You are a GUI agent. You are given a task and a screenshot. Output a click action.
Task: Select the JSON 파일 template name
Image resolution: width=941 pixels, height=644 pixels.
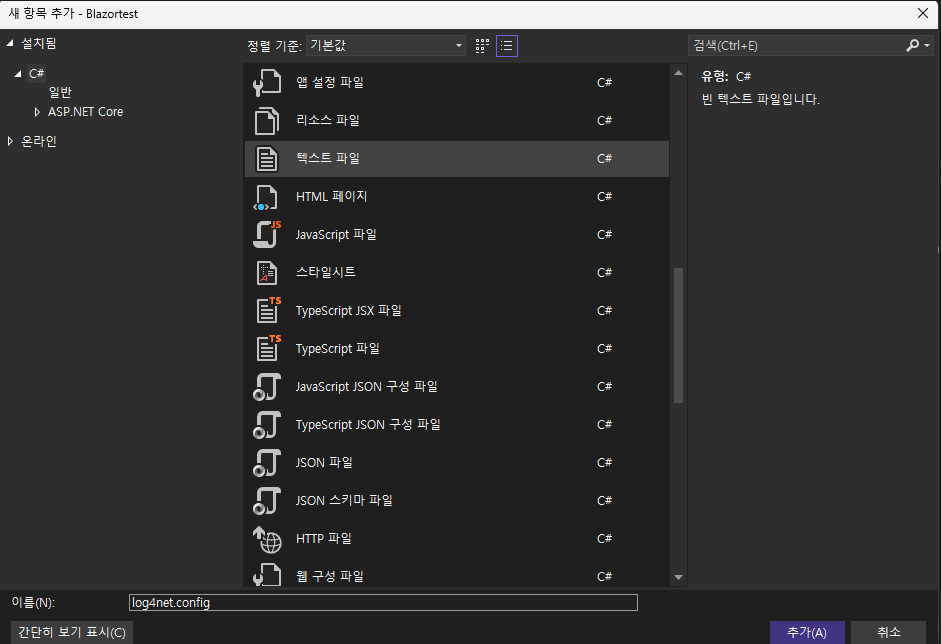pyautogui.click(x=324, y=462)
